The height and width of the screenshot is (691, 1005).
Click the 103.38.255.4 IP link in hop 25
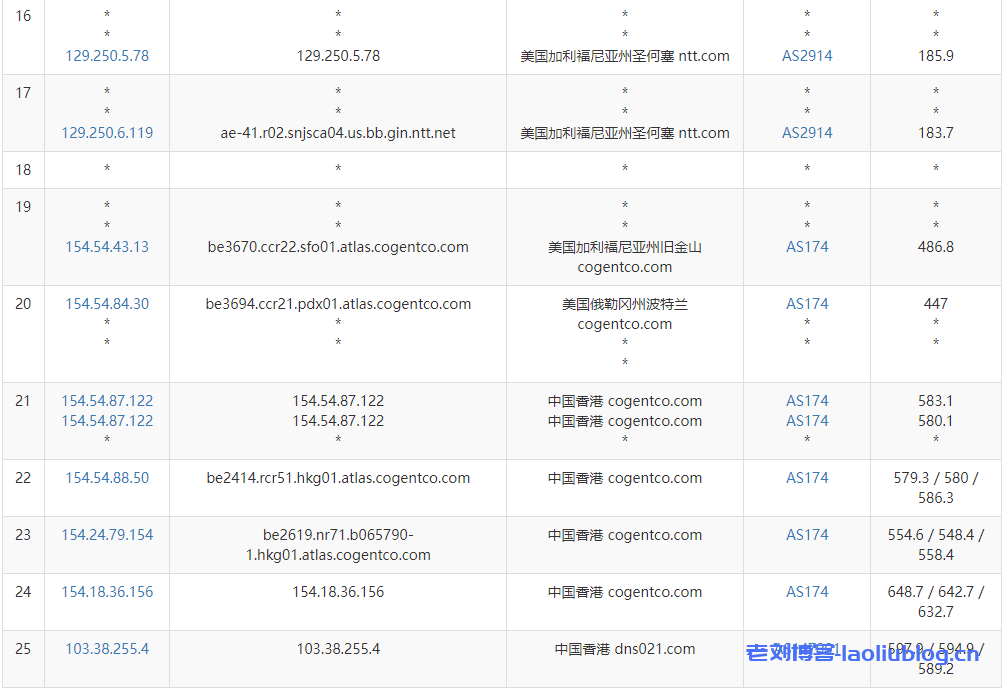[x=107, y=649]
